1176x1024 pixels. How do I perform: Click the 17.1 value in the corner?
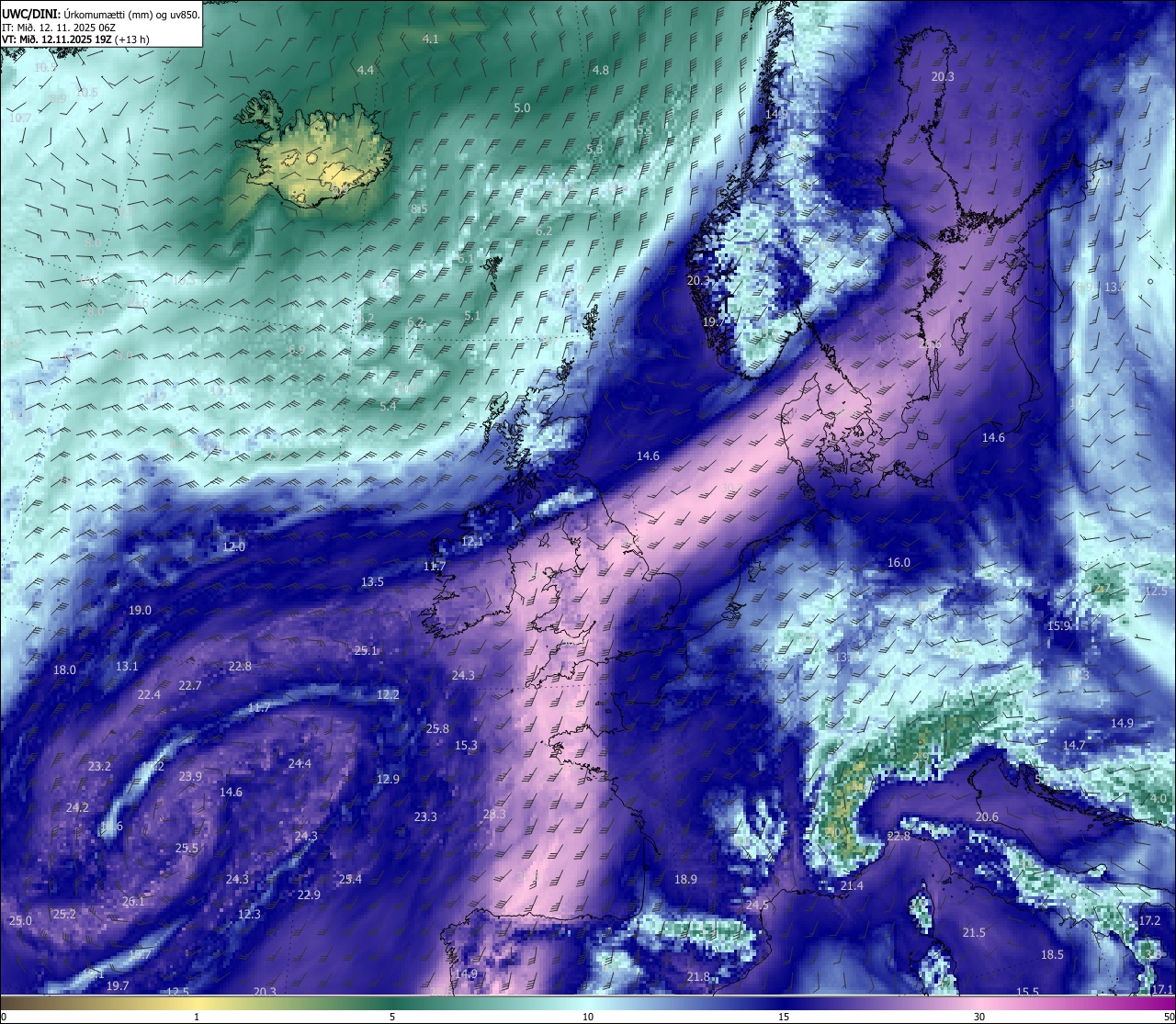pyautogui.click(x=1162, y=989)
